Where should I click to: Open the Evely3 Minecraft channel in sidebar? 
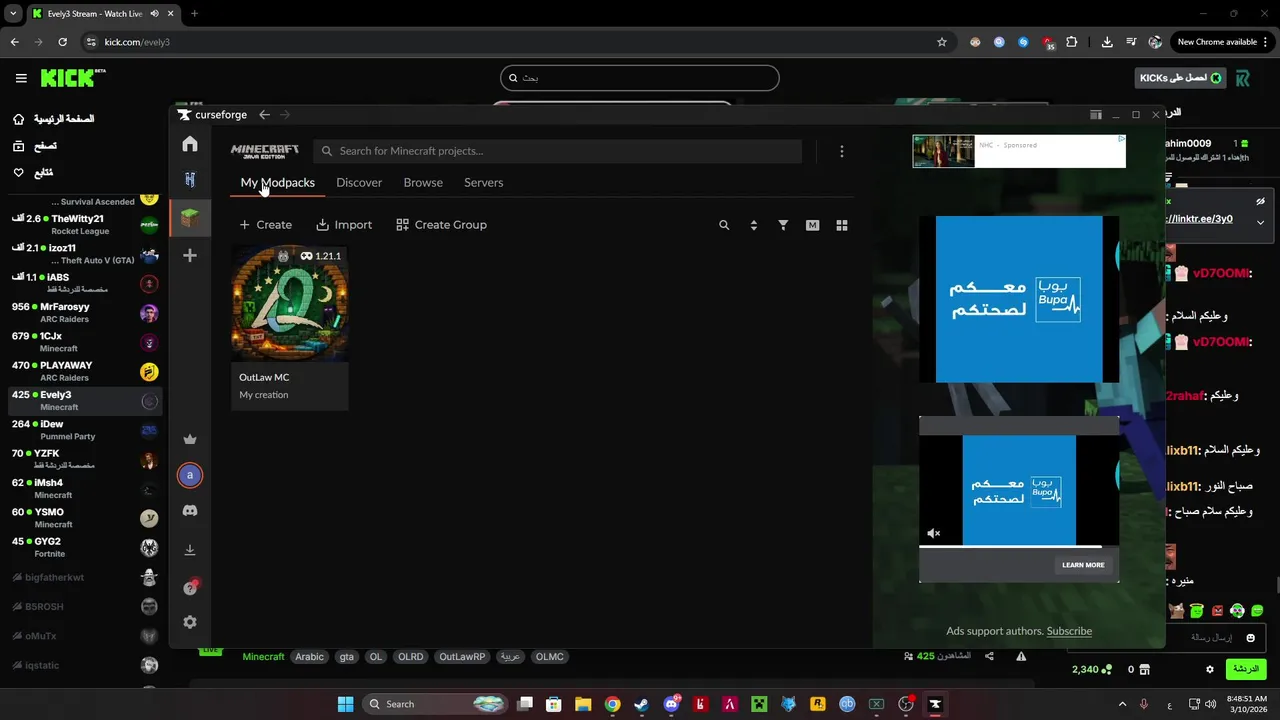[x=85, y=401]
